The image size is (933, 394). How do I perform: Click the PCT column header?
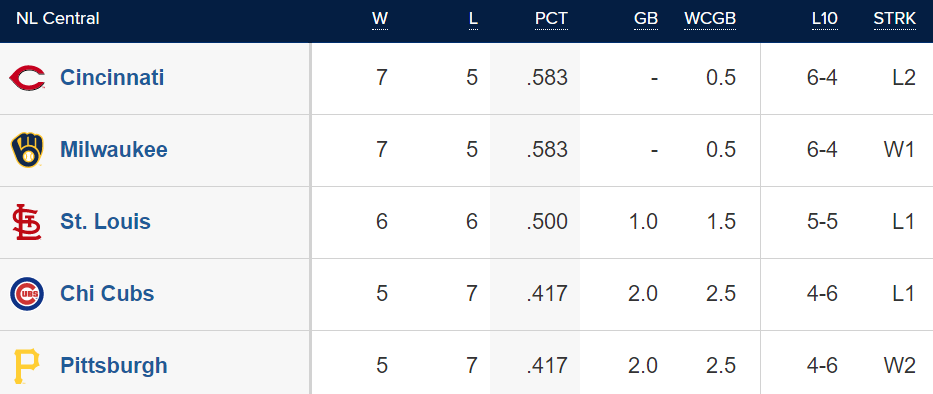pyautogui.click(x=551, y=19)
